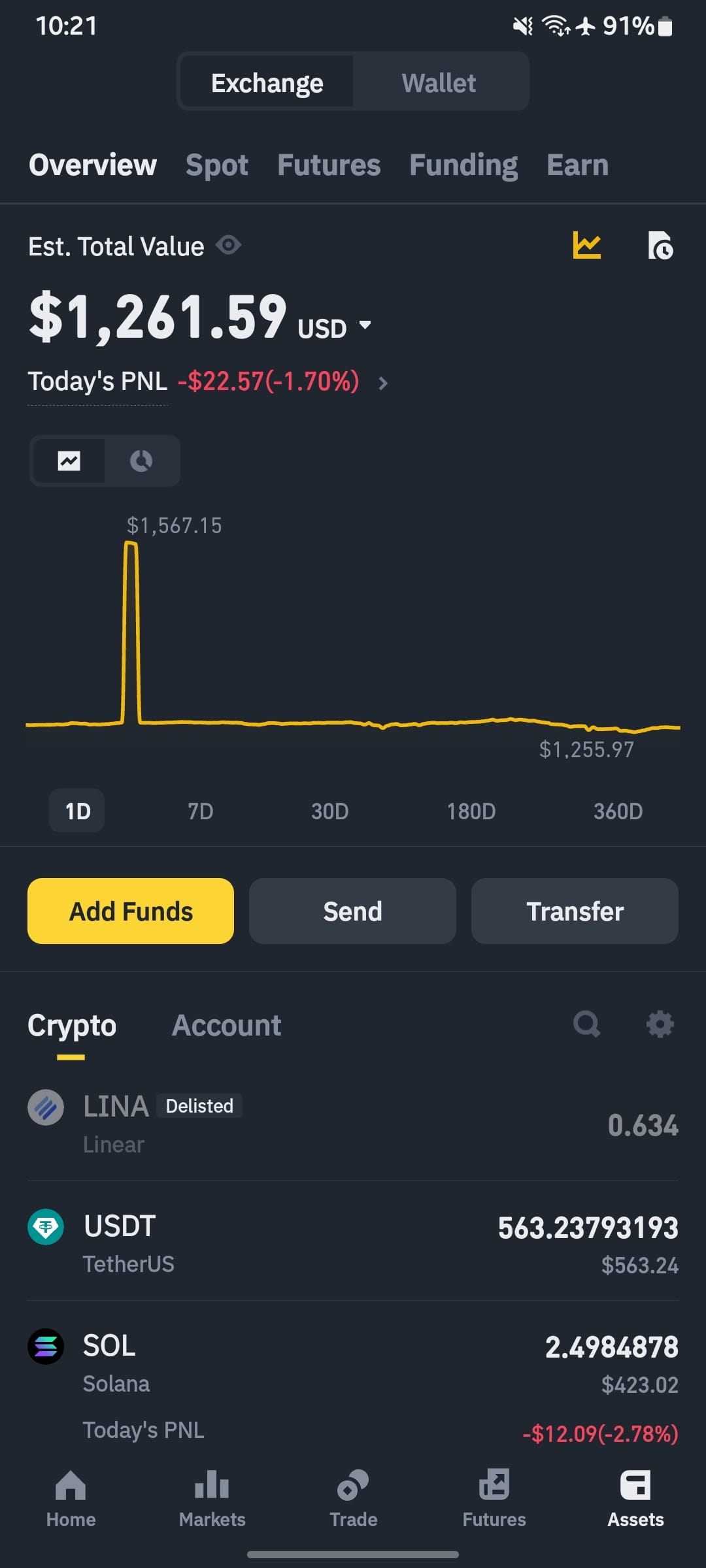Switch to line chart view
The image size is (706, 1568).
pos(69,461)
